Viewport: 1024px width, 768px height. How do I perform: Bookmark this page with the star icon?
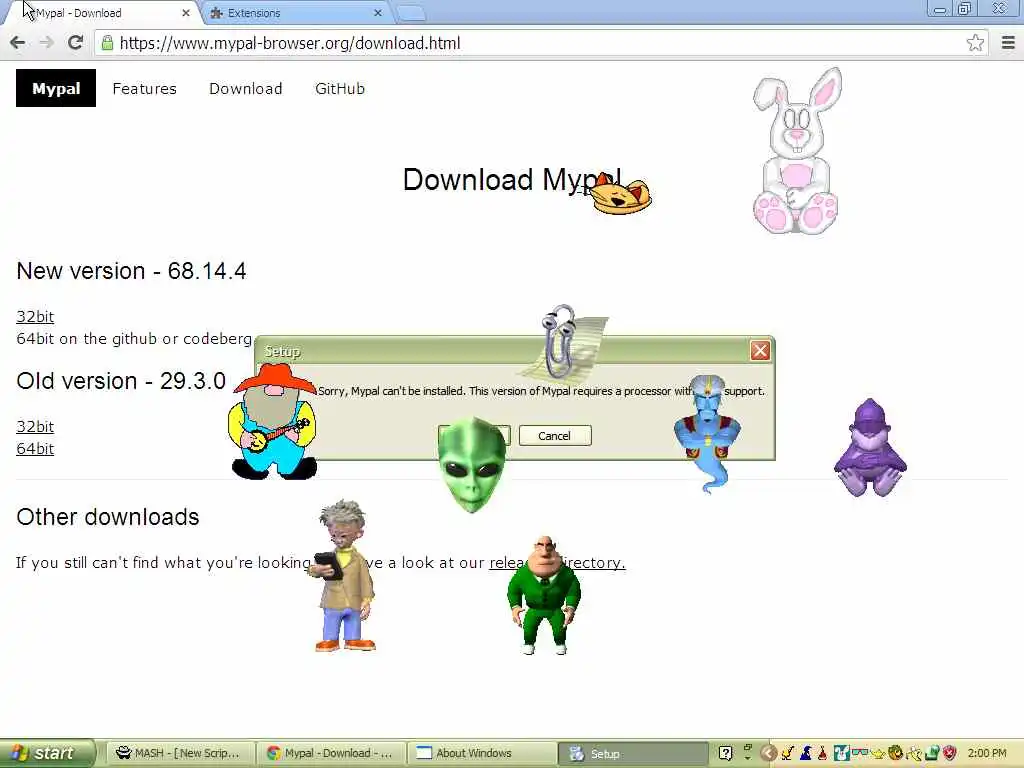[x=975, y=43]
